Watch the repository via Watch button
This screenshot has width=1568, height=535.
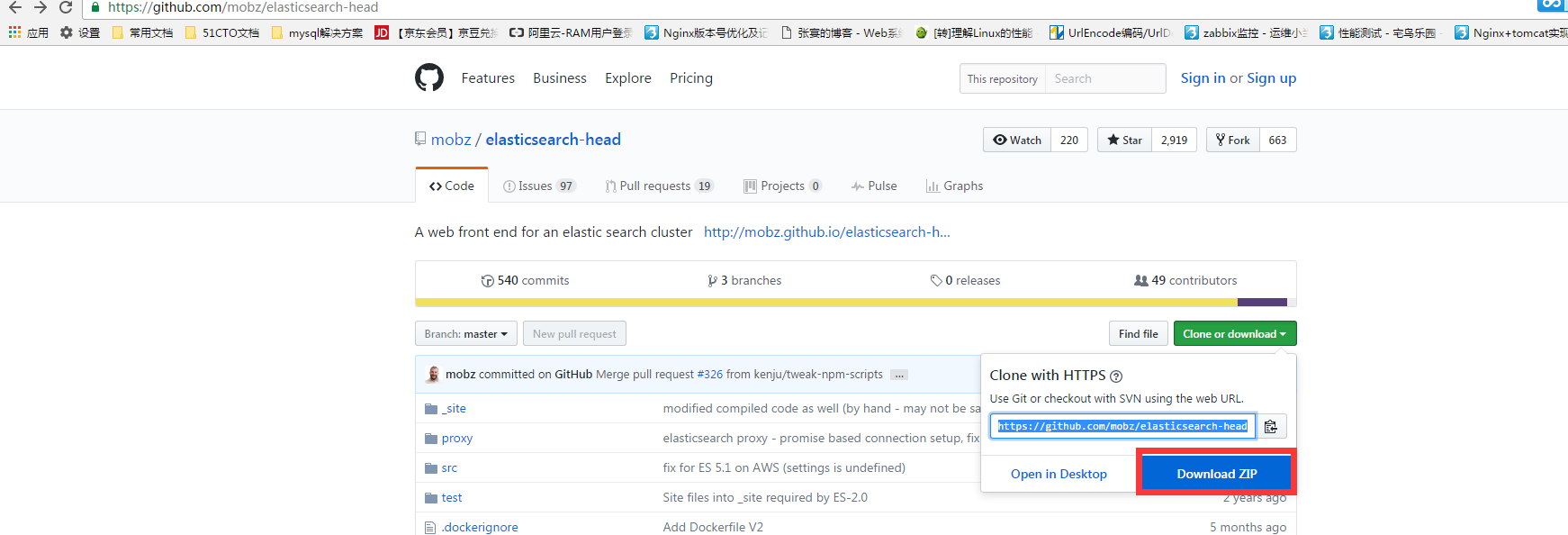tap(1017, 140)
